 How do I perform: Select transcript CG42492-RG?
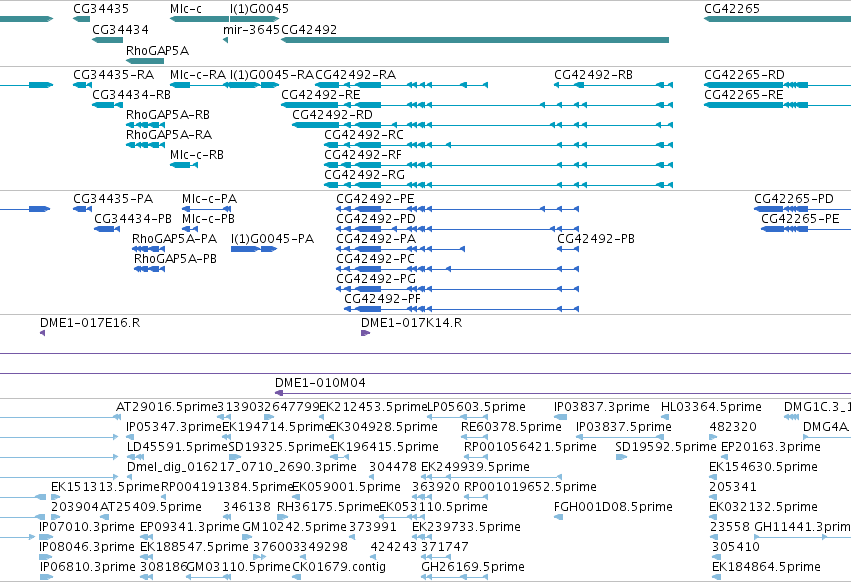click(x=498, y=185)
